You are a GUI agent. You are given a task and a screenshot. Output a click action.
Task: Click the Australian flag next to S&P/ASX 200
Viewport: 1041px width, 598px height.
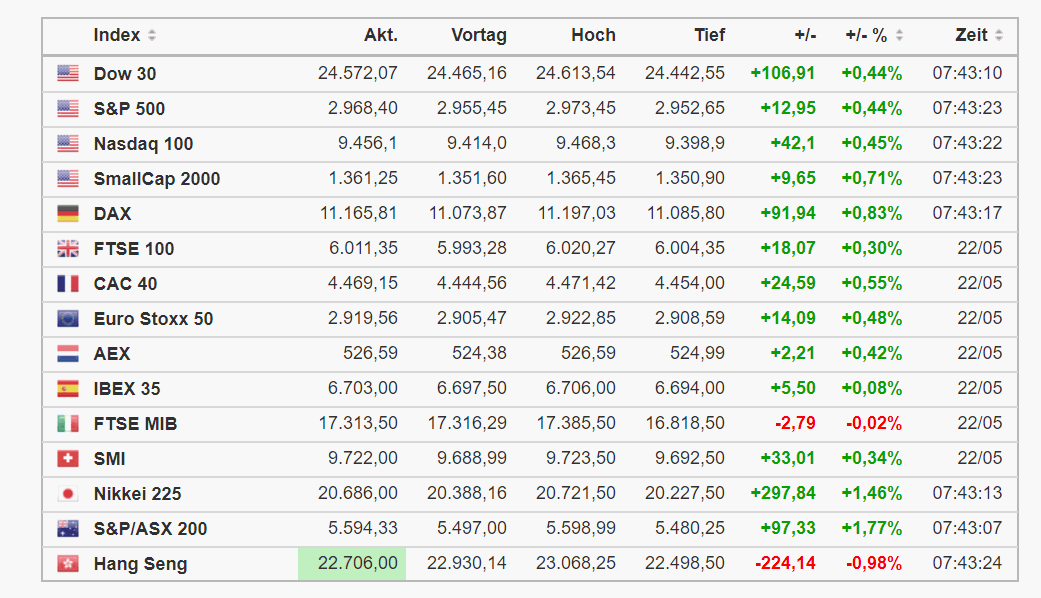tap(68, 528)
